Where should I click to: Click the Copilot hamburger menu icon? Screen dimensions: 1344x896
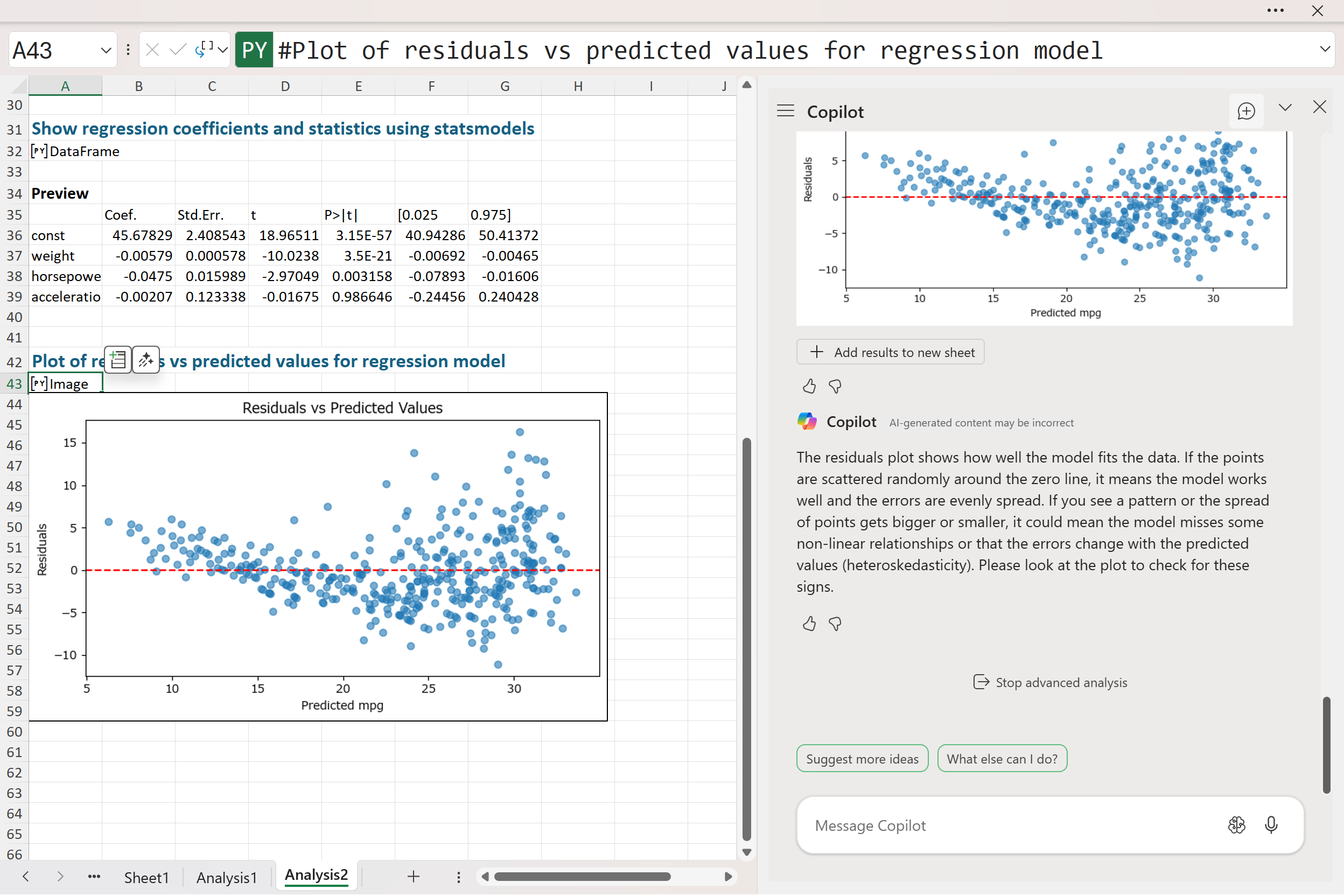click(786, 111)
